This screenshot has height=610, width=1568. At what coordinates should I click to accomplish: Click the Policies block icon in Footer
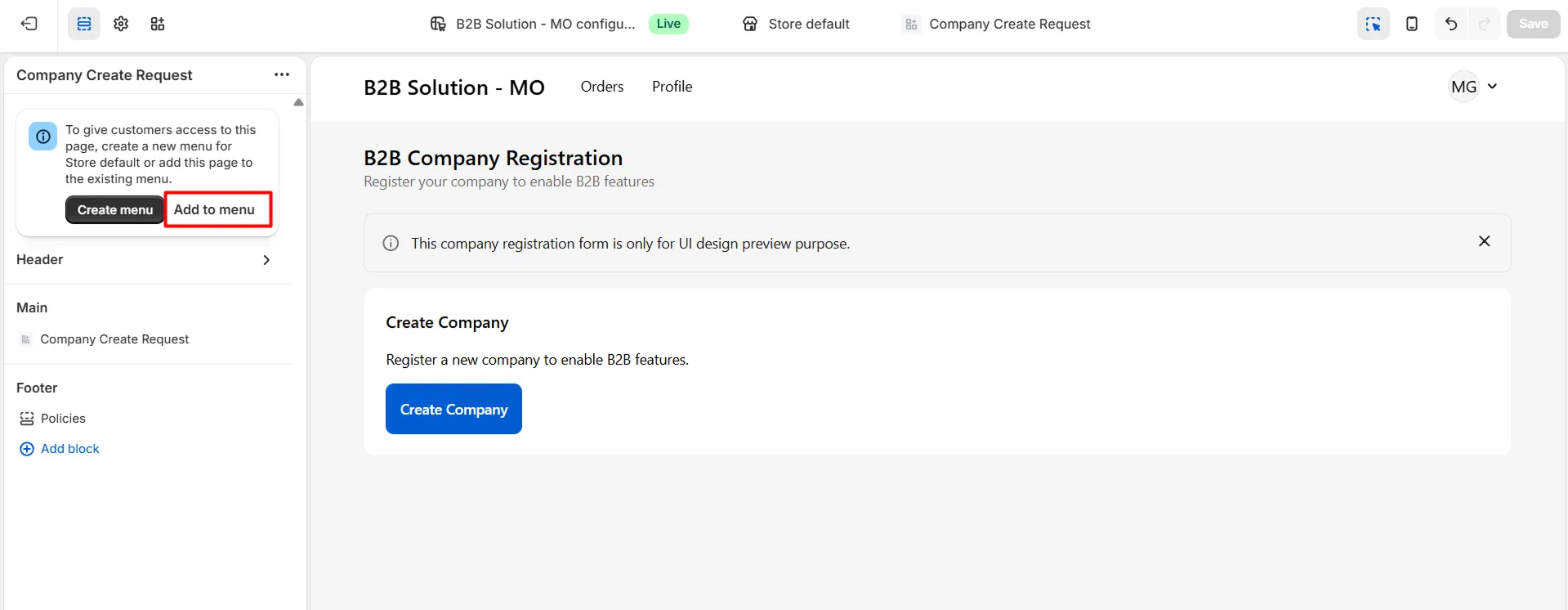coord(27,419)
